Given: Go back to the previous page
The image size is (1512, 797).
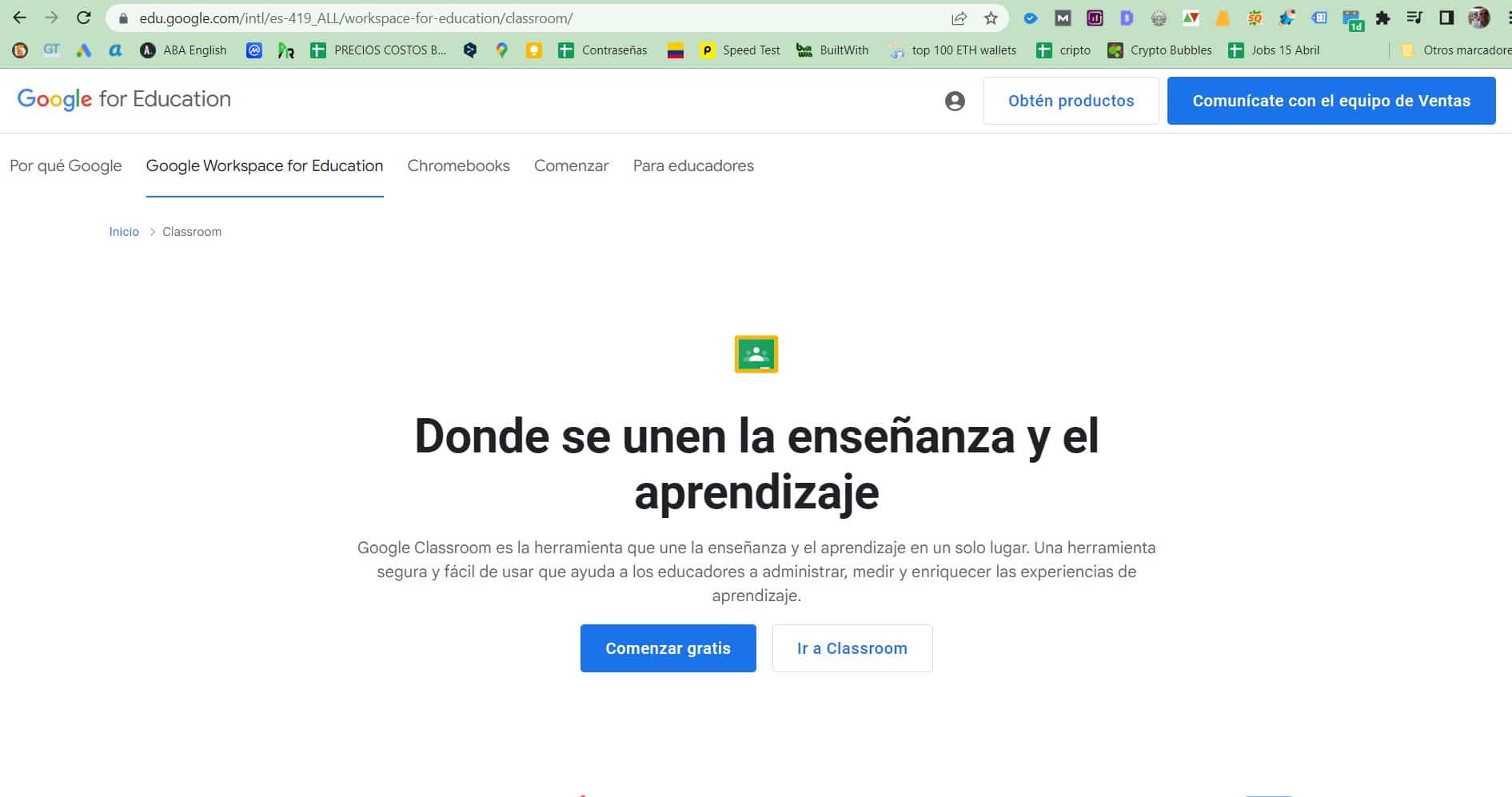Looking at the screenshot, I should (19, 18).
